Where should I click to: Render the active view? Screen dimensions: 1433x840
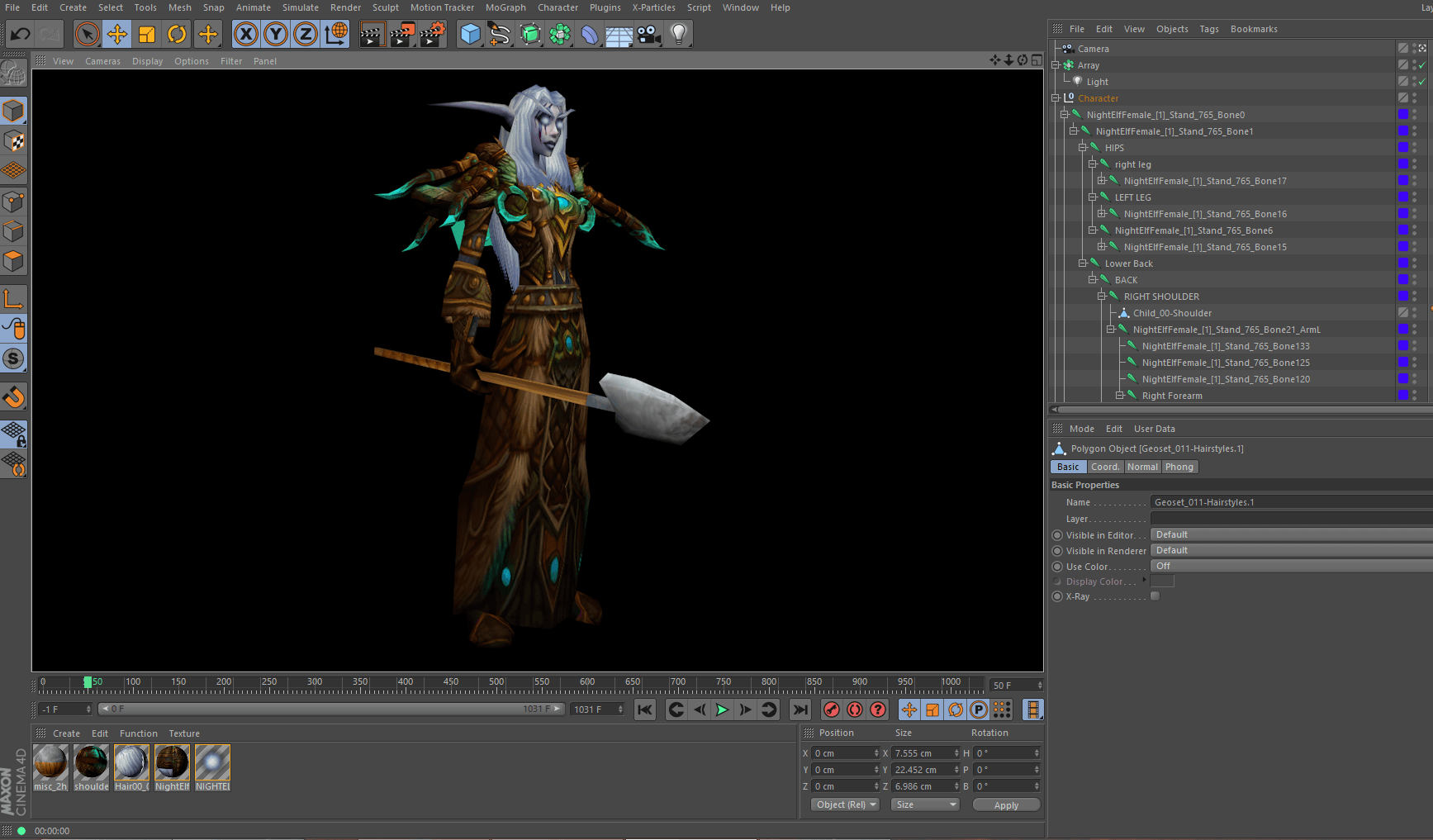pos(372,34)
